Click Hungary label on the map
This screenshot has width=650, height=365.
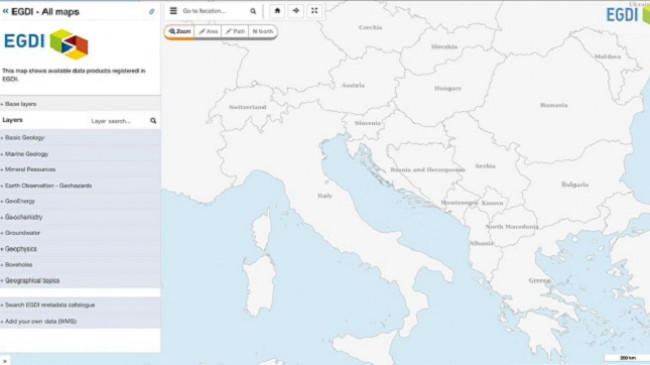(x=448, y=88)
